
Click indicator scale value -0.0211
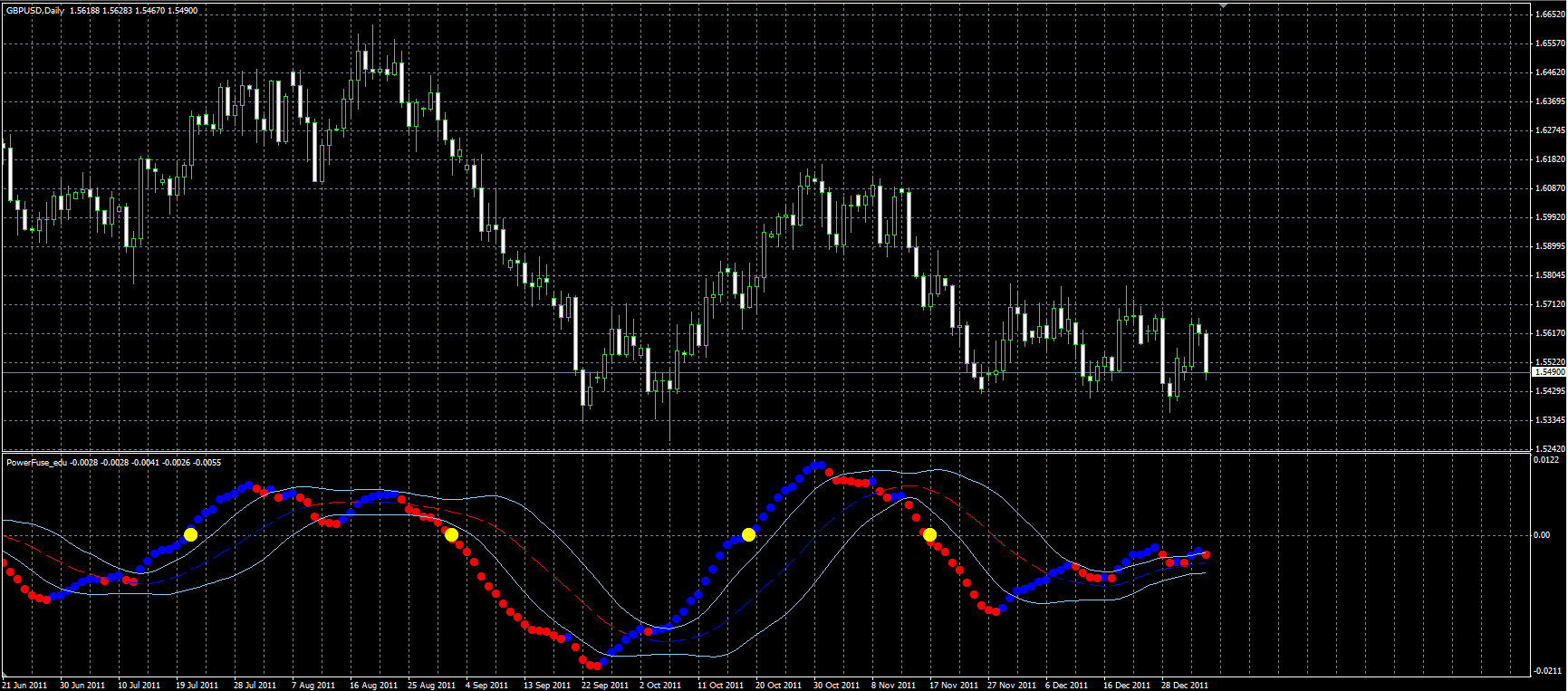coord(1547,671)
